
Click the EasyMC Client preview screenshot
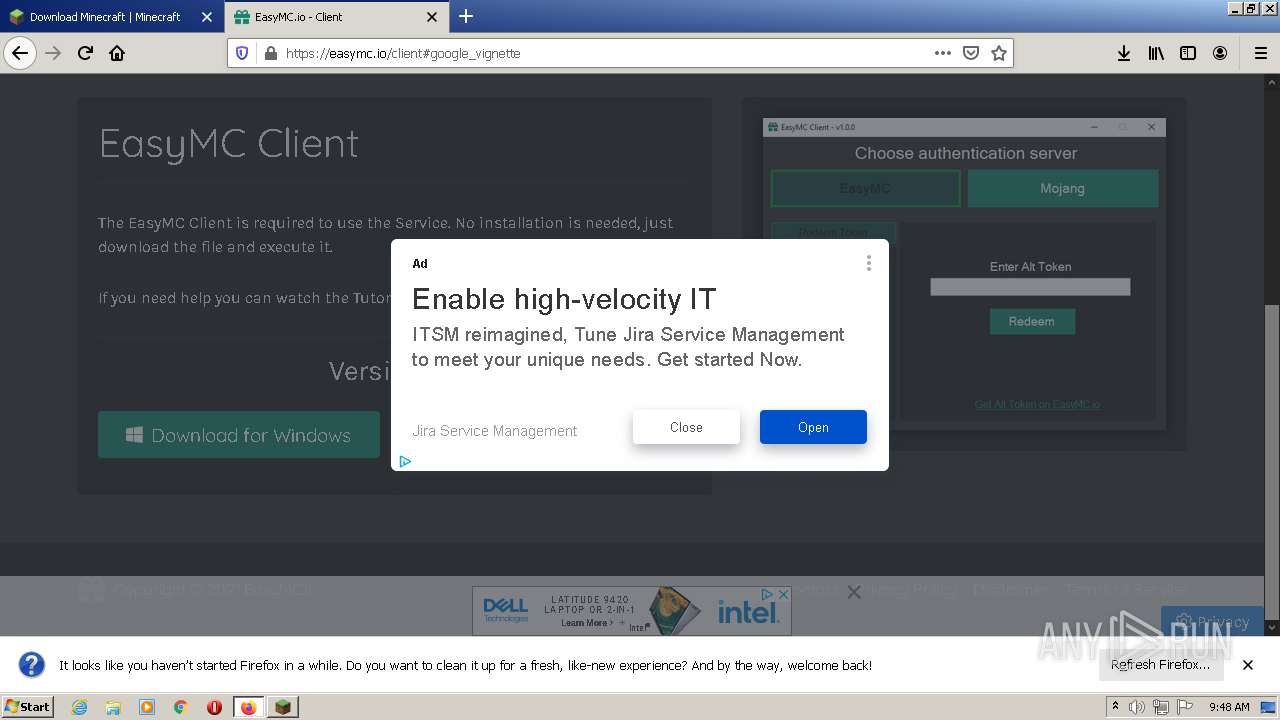coord(964,274)
